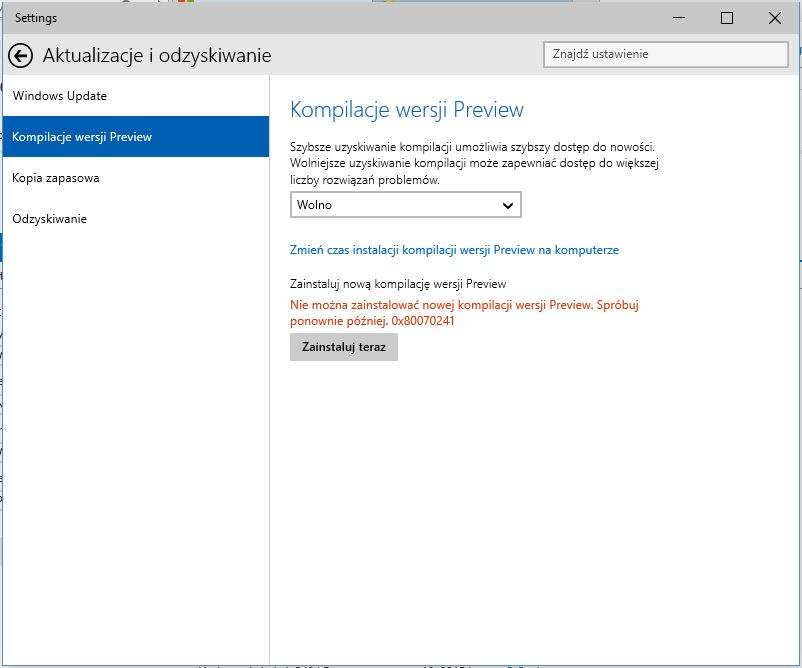Image resolution: width=802 pixels, height=668 pixels.
Task: Open Odzyskiwanie section
Action: 136,218
